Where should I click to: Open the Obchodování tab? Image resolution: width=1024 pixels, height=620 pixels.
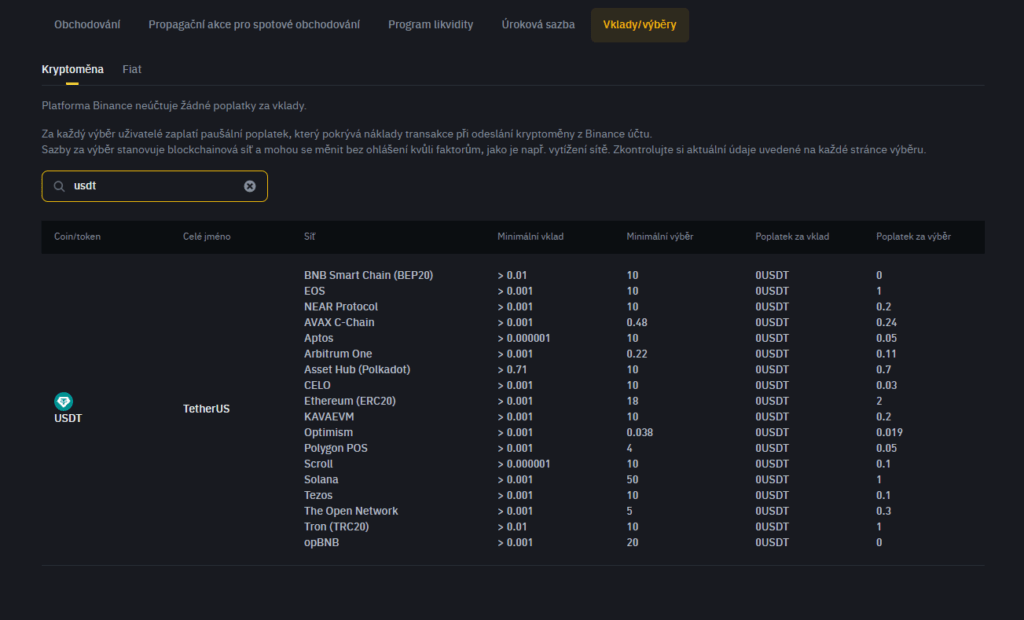tap(87, 25)
